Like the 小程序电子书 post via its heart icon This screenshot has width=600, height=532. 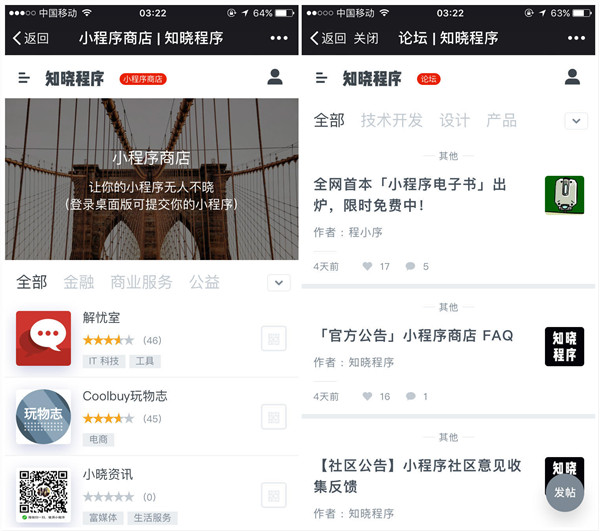tap(368, 266)
